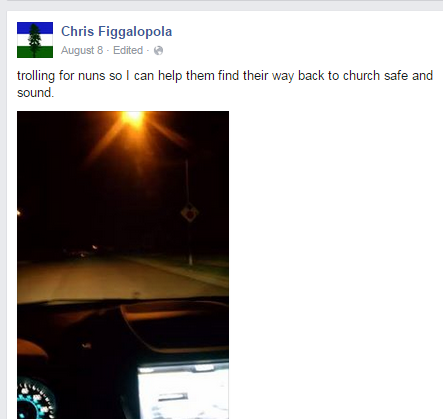Open Chris Figgalopola's profile name link
This screenshot has width=443, height=419.
pyautogui.click(x=116, y=31)
